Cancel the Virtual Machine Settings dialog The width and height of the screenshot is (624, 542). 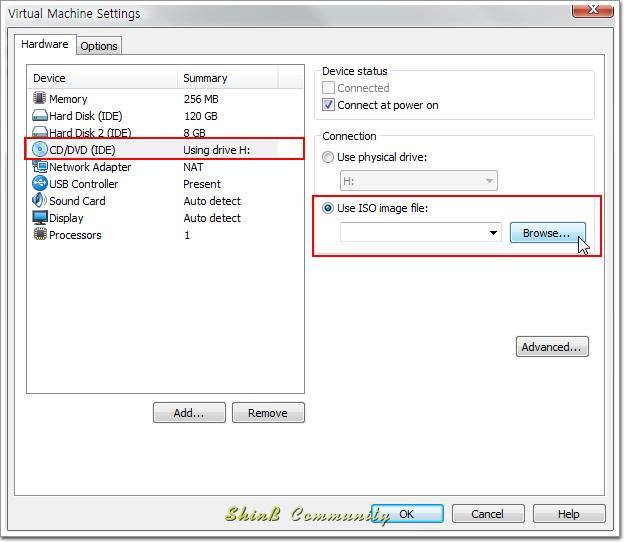click(488, 514)
